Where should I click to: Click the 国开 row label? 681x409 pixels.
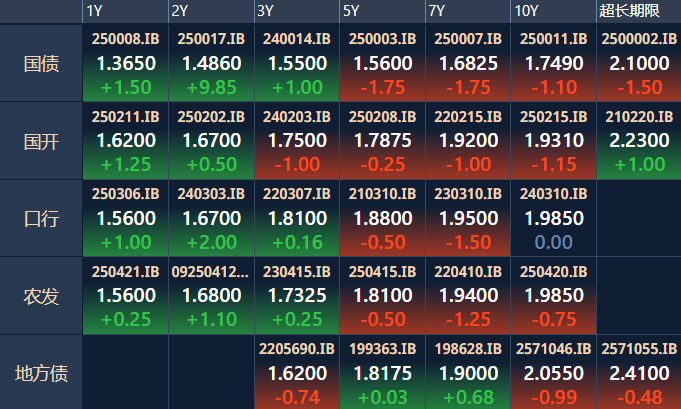pyautogui.click(x=41, y=141)
